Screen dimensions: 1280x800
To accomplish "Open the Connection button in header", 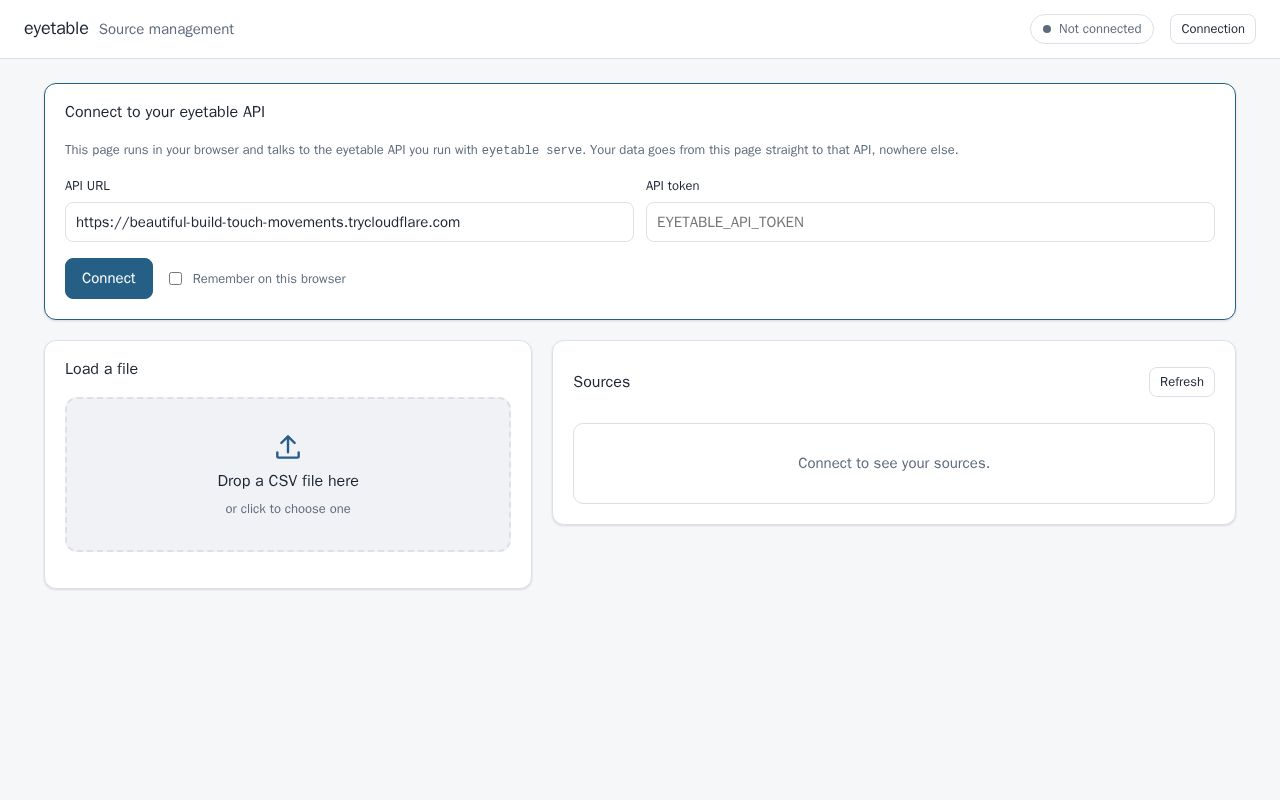I will (x=1212, y=29).
